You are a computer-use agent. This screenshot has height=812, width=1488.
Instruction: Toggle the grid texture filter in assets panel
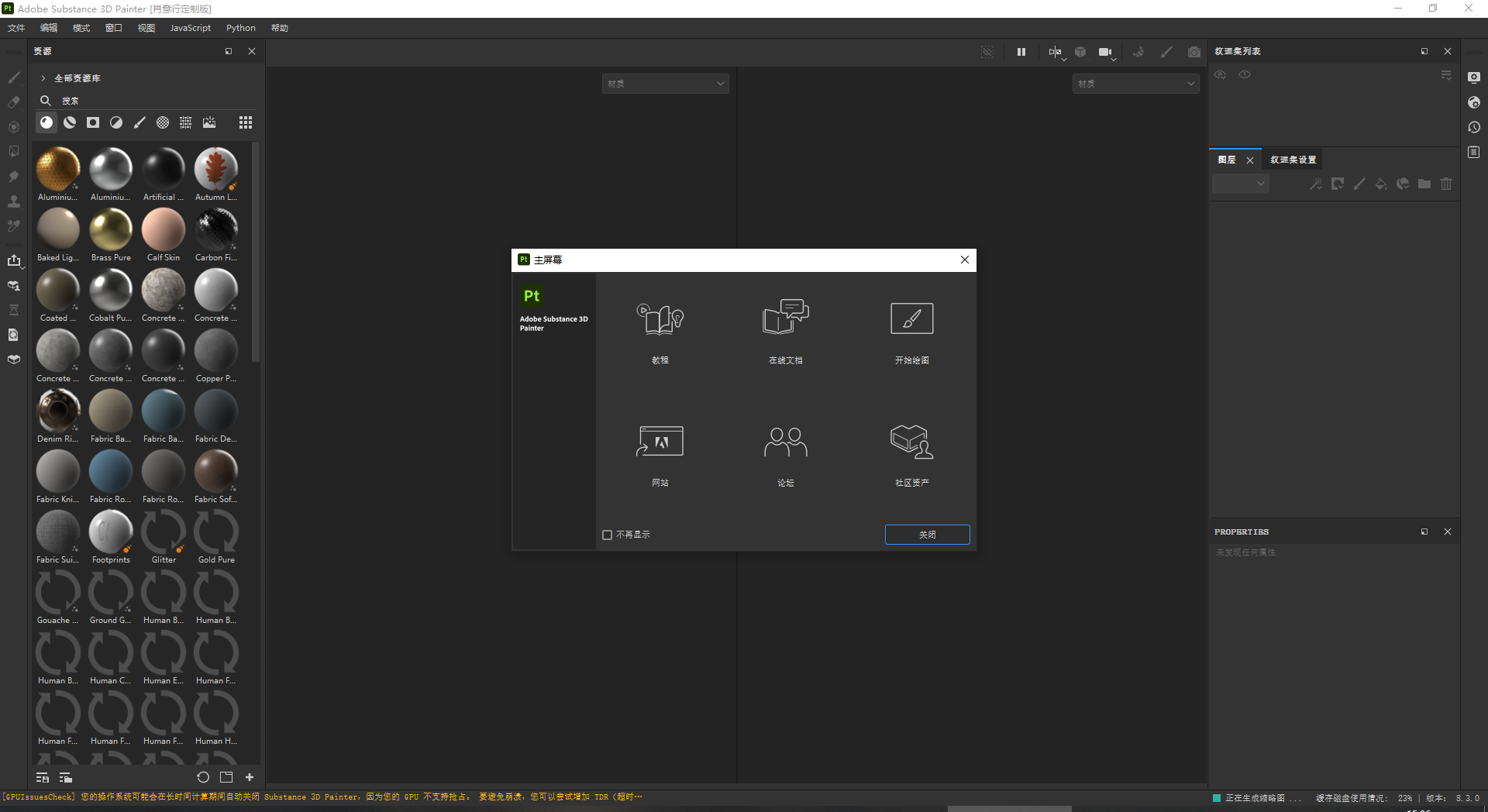click(186, 122)
